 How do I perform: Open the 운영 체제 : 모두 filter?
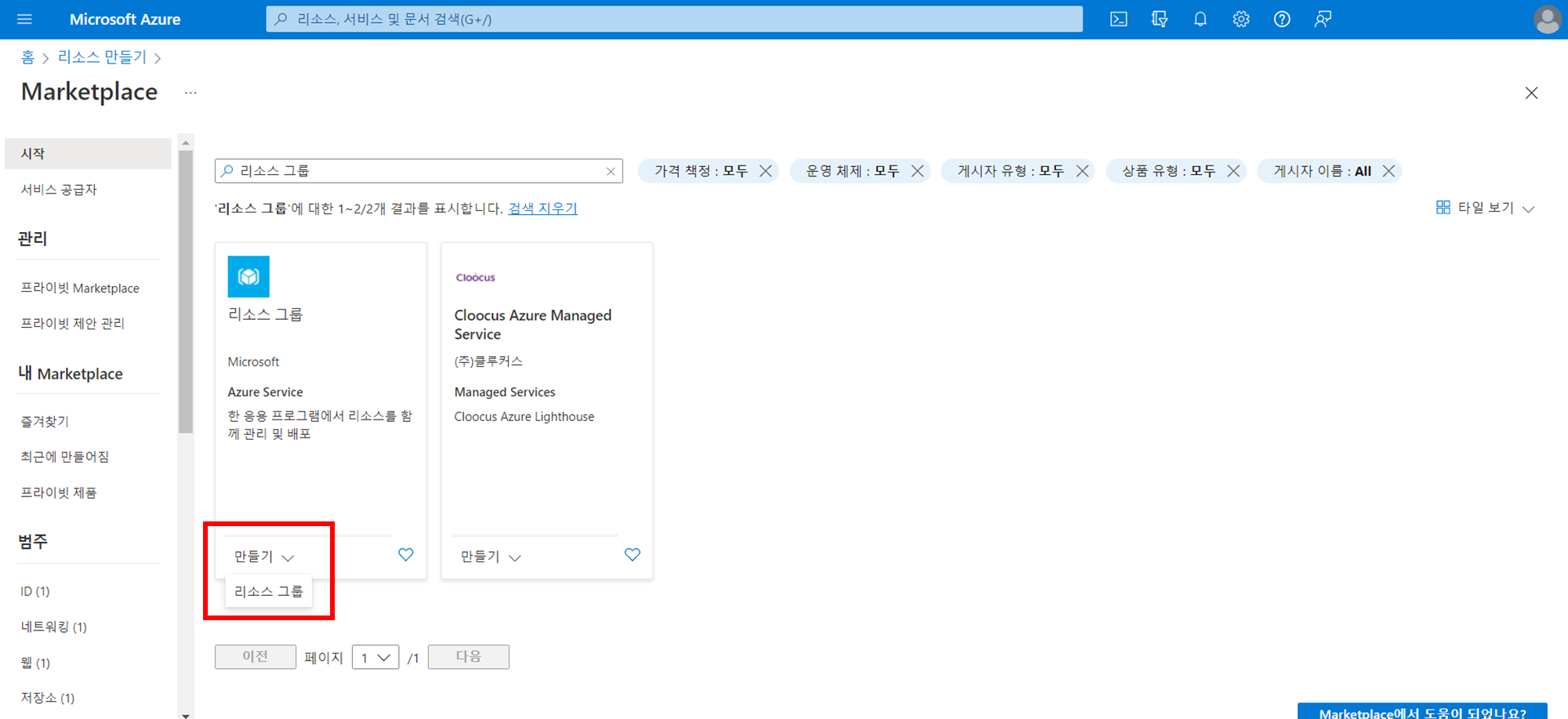tap(852, 171)
